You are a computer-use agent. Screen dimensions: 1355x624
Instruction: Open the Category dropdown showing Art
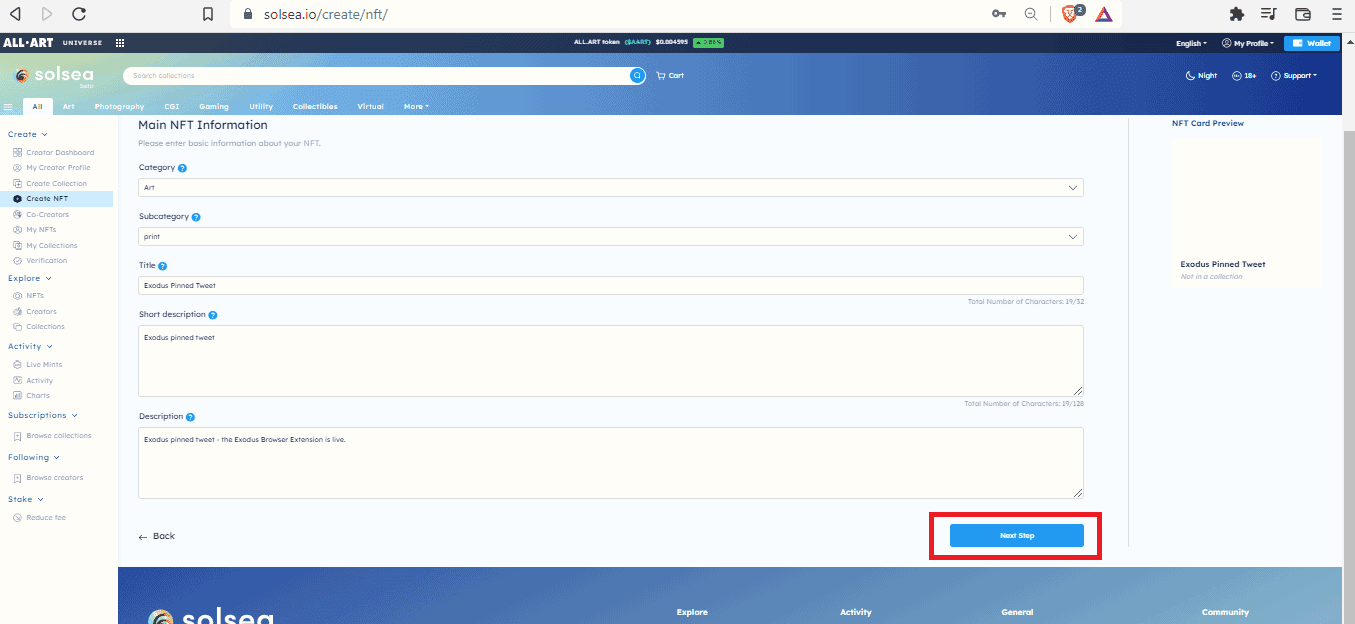(610, 188)
